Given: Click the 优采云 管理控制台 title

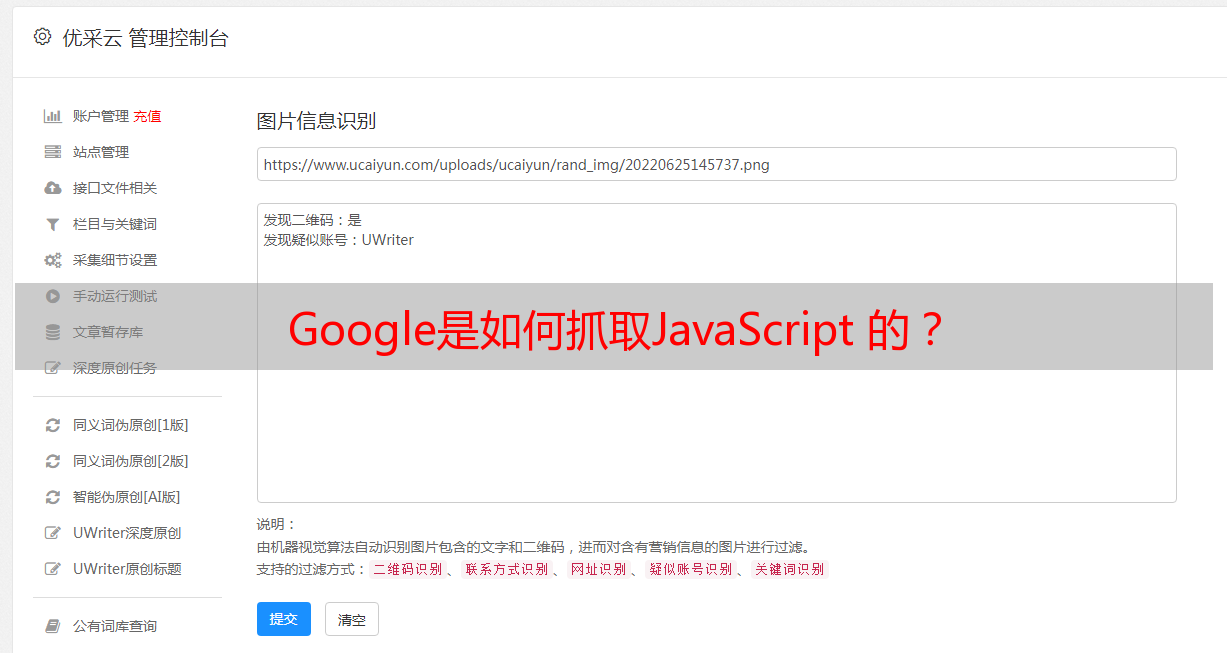Looking at the screenshot, I should coord(146,38).
